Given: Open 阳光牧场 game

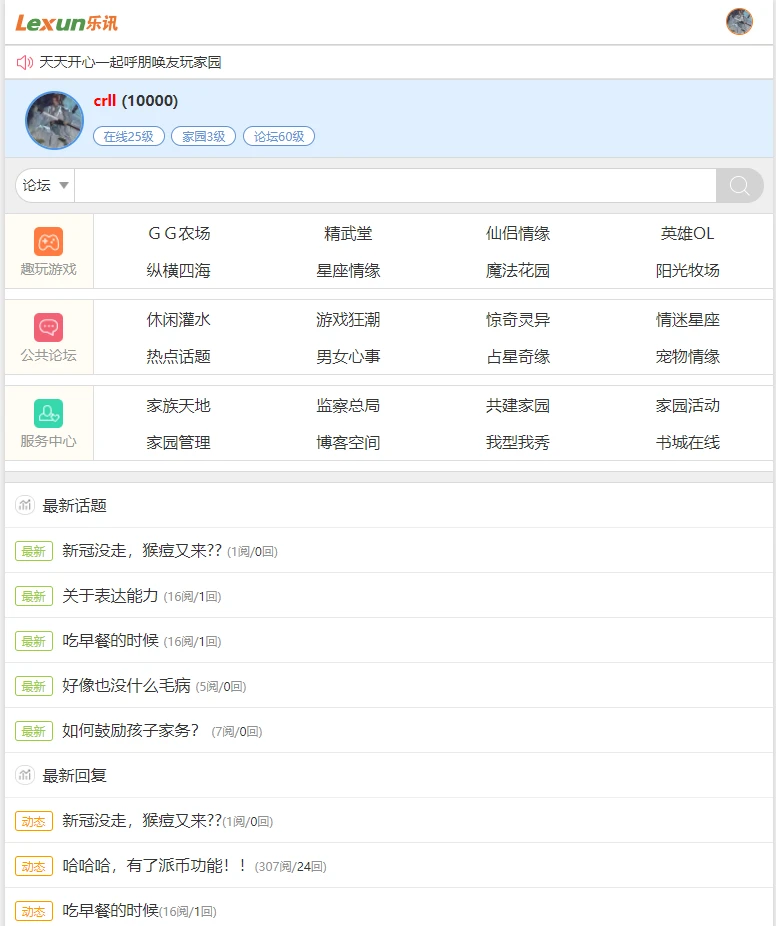Looking at the screenshot, I should 687,270.
